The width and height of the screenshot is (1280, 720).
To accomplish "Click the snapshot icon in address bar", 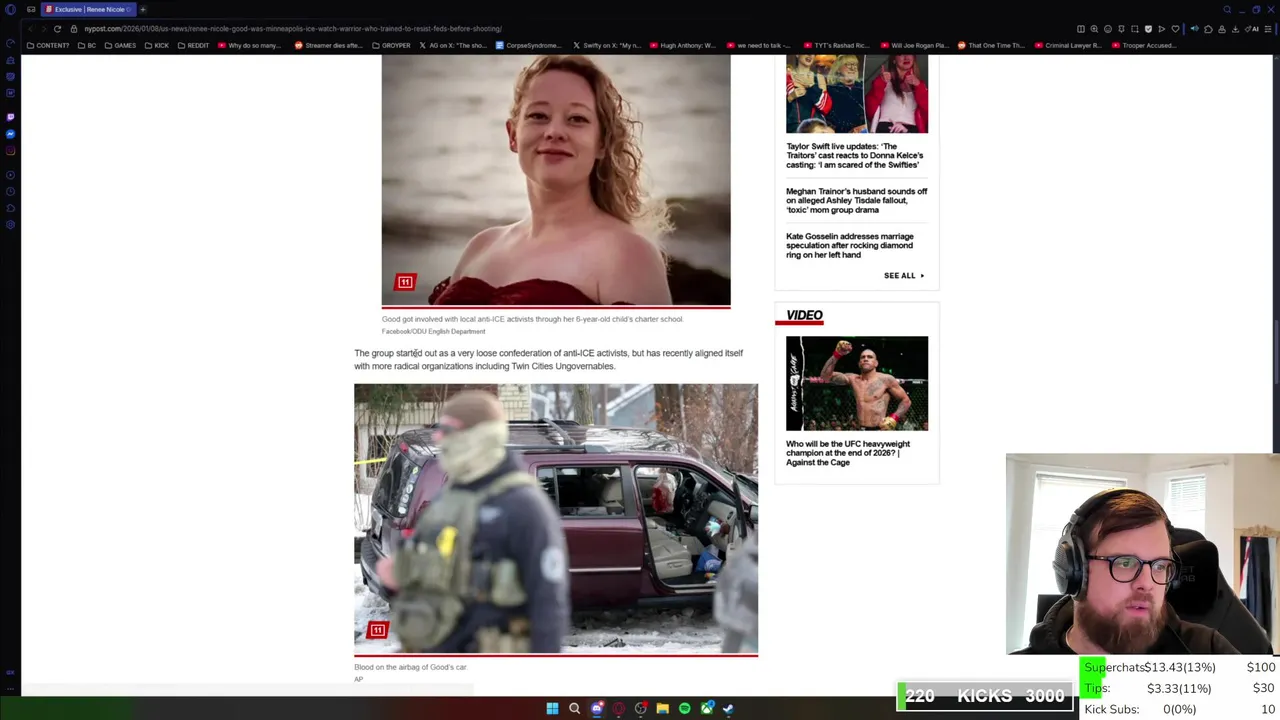I will (1135, 29).
